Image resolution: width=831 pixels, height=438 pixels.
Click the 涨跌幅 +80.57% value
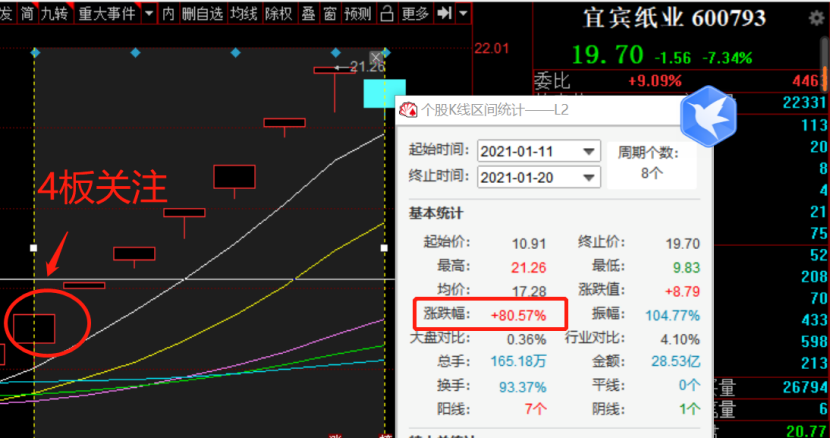[x=518, y=316]
